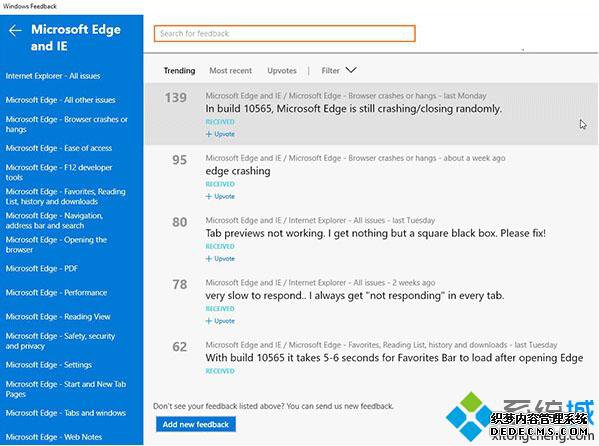The image size is (599, 446).
Task: Upvote the Tab previews not working feedback
Action: point(220,259)
